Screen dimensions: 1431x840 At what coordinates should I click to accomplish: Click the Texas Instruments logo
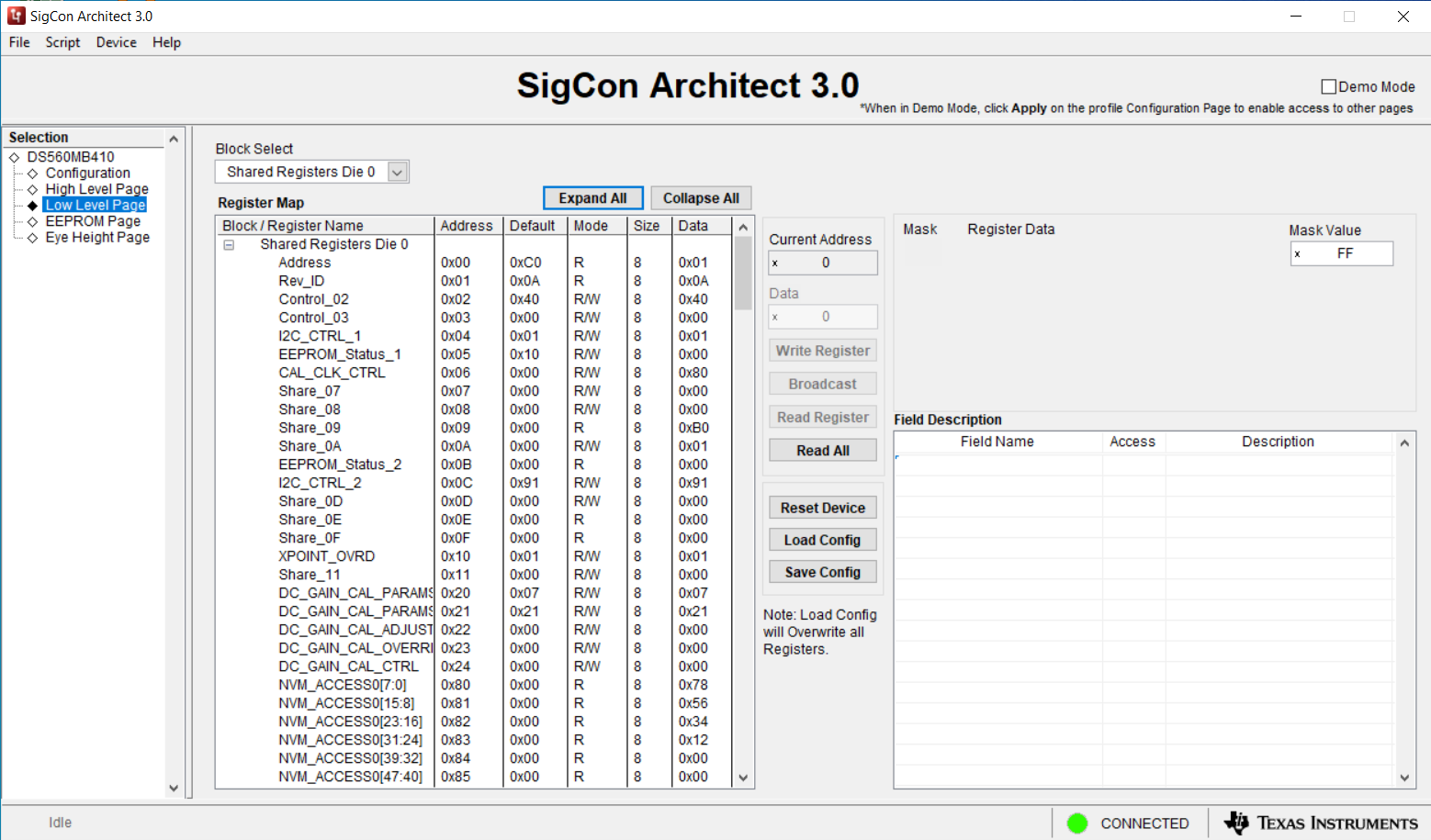[x=1321, y=823]
